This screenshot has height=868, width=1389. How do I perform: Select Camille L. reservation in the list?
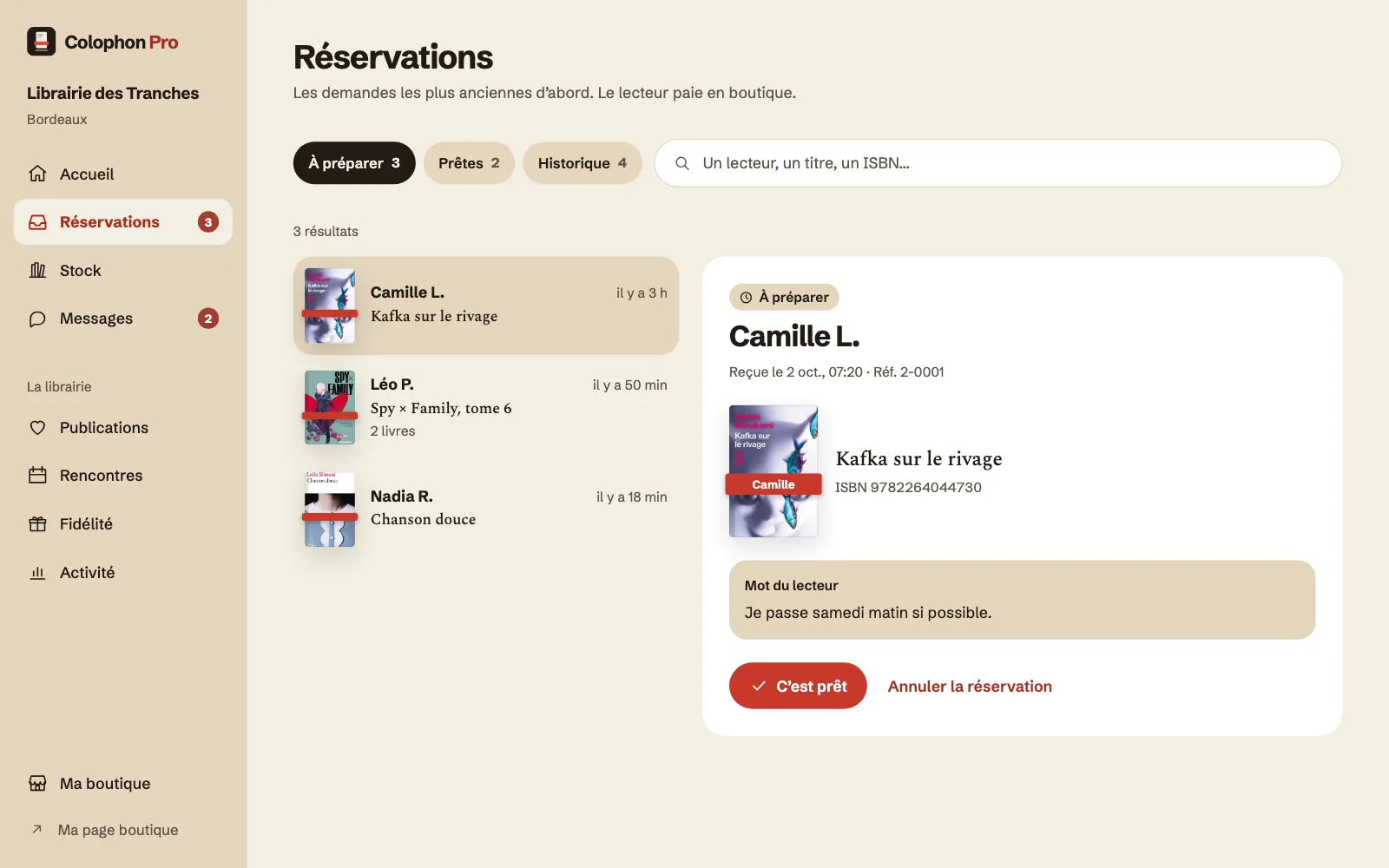[x=486, y=306]
